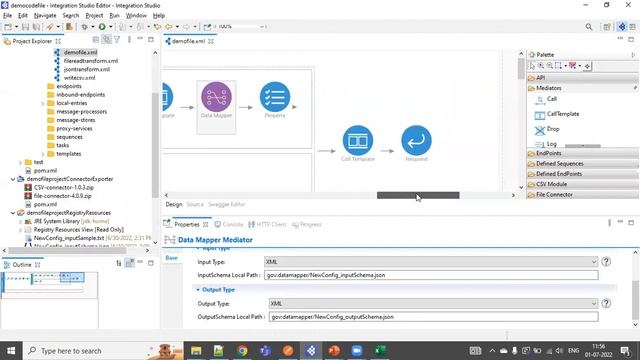Click the Windows Start button
Screen dimensions: 640x360
[x=11, y=351]
